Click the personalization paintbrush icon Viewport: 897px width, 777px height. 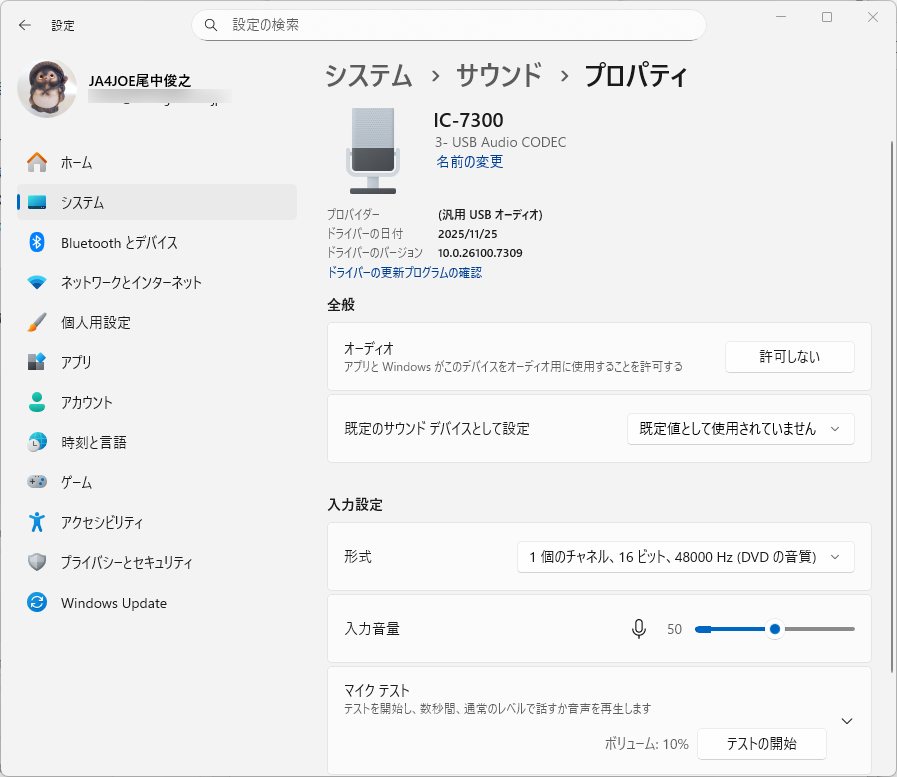(x=37, y=322)
